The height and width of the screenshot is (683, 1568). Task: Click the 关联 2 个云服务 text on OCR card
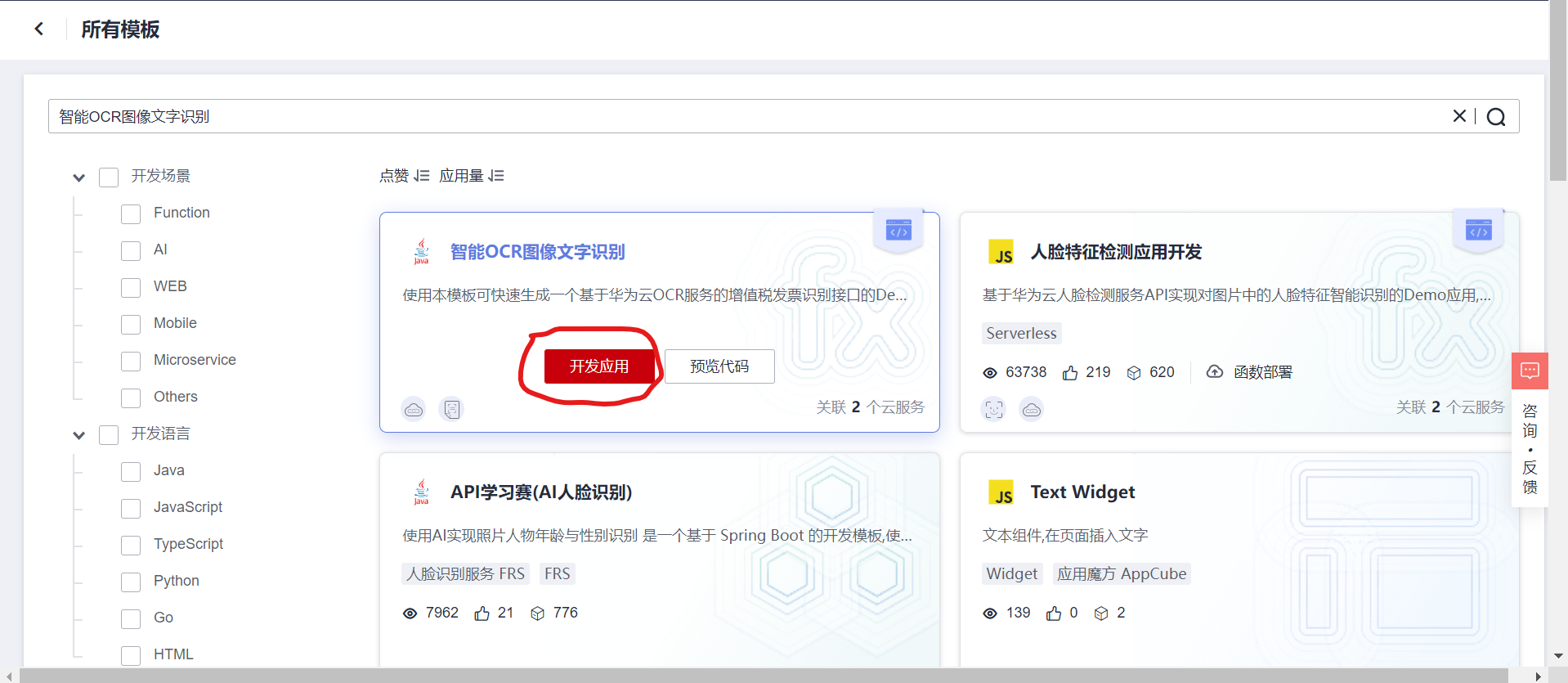870,407
